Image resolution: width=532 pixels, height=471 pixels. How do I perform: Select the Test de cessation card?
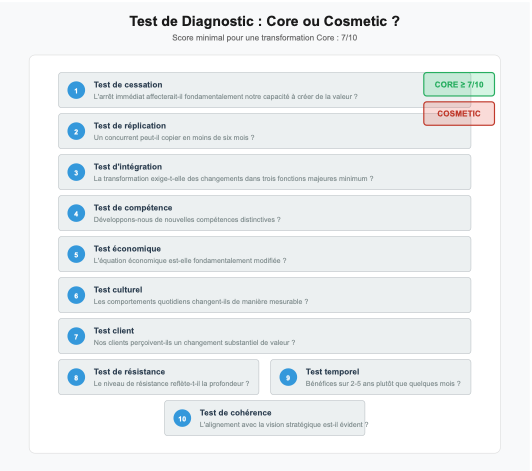tap(264, 90)
